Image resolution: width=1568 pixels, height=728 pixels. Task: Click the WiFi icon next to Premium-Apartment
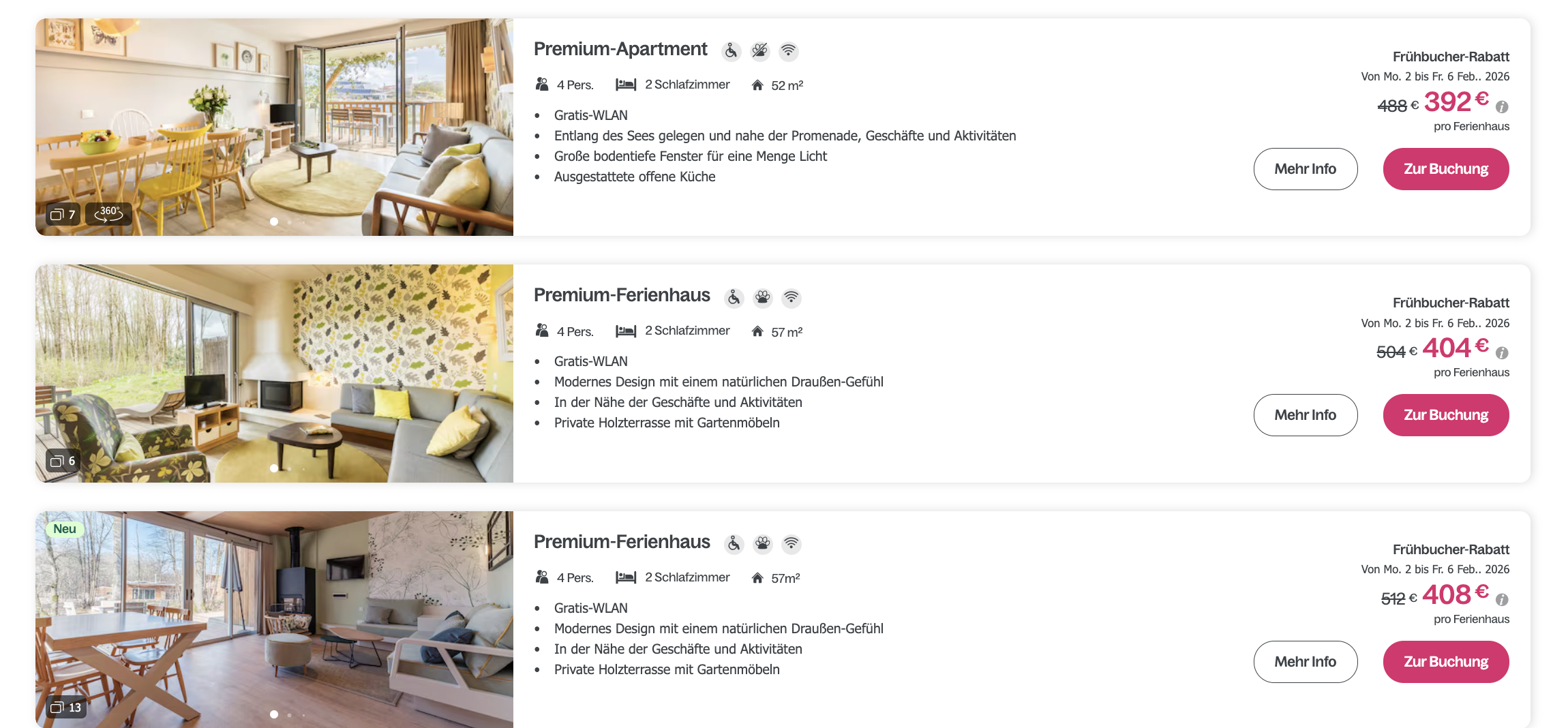[788, 51]
